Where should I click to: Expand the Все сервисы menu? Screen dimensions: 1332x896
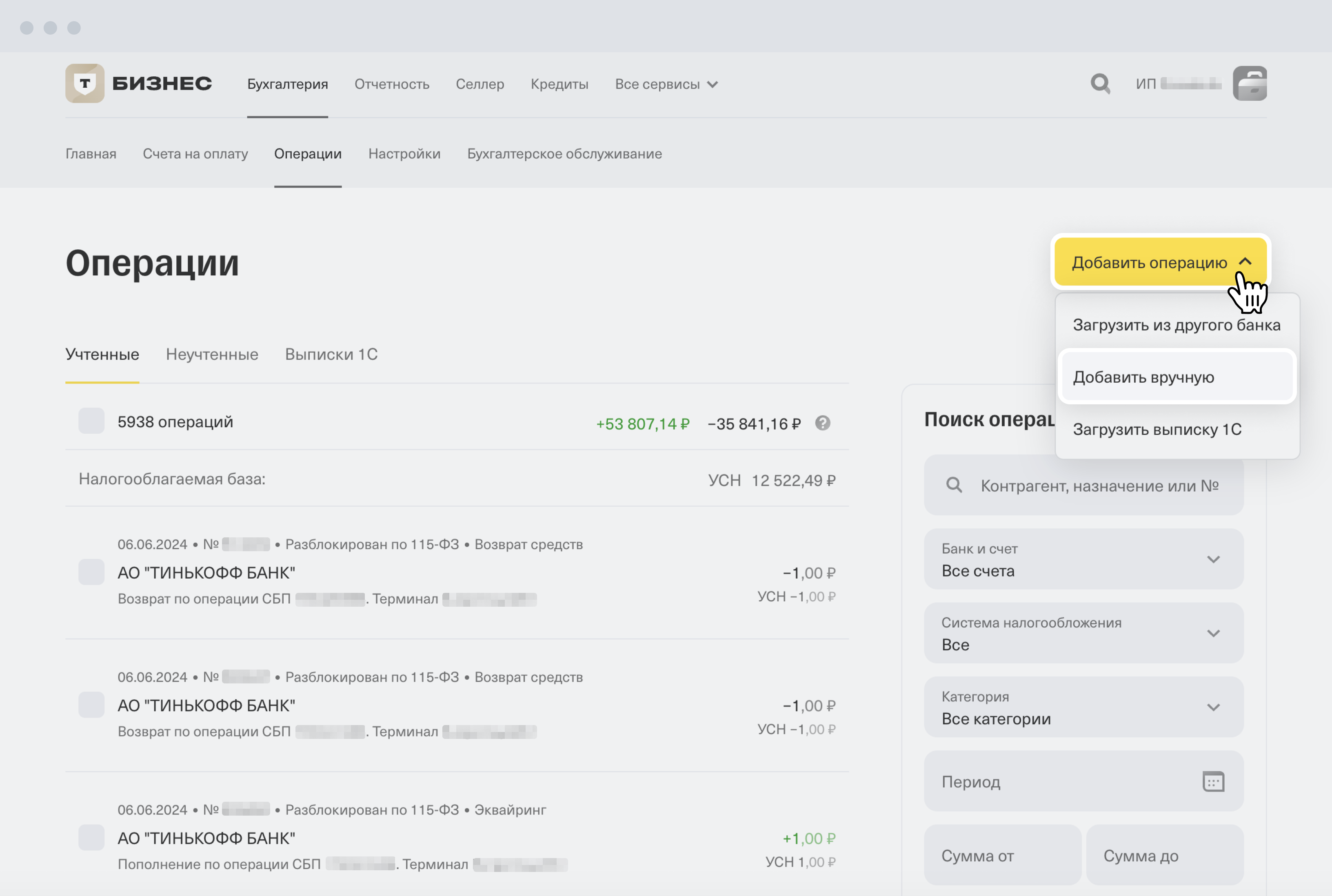pos(666,84)
